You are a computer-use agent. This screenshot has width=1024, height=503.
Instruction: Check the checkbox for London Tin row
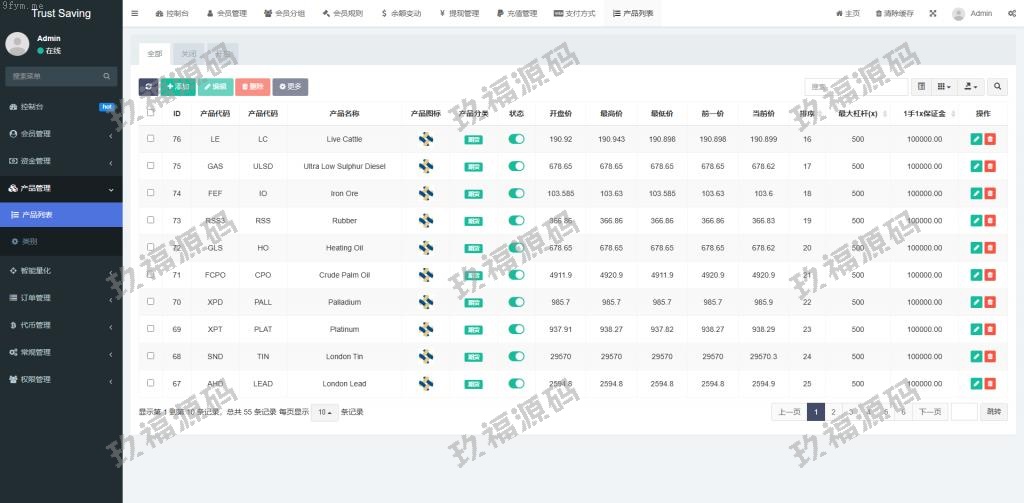click(x=151, y=356)
